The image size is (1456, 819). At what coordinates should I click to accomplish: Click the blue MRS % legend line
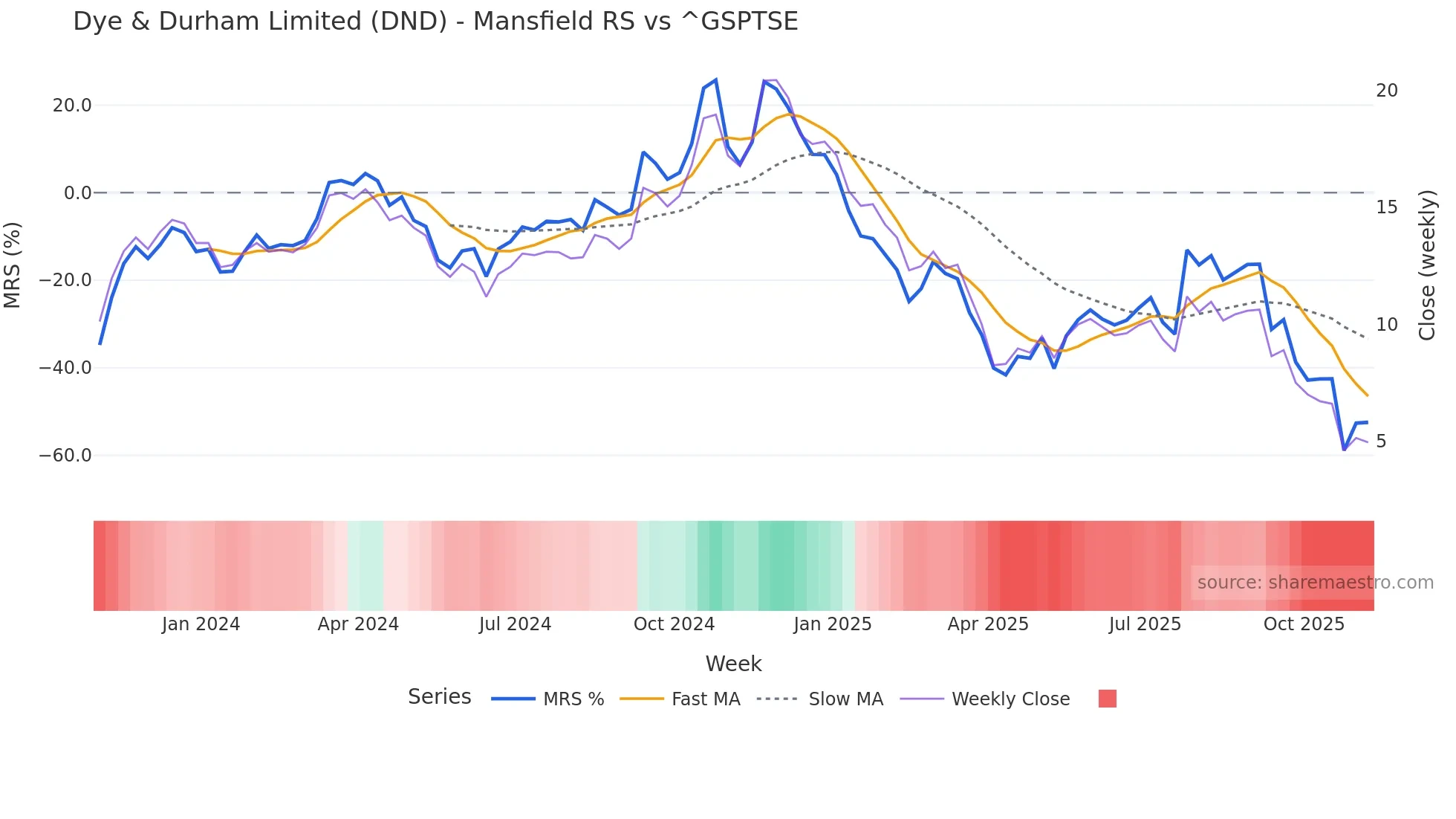(513, 699)
